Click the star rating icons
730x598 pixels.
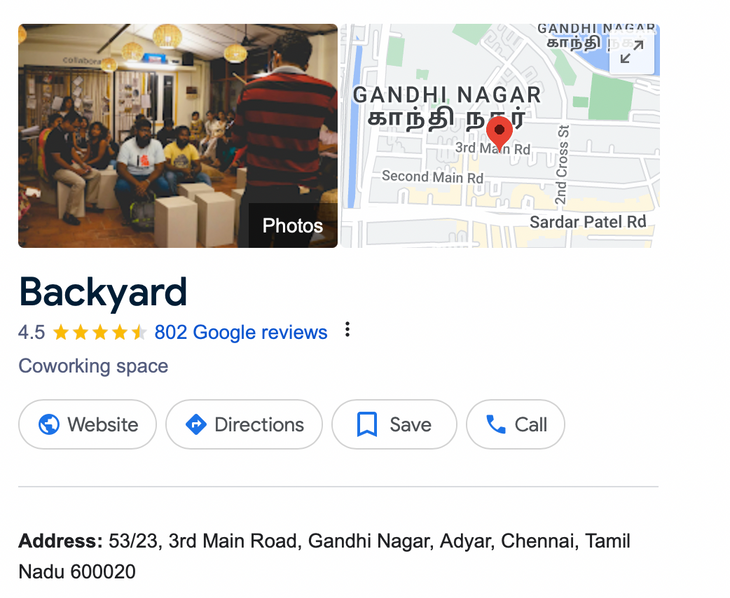click(99, 333)
